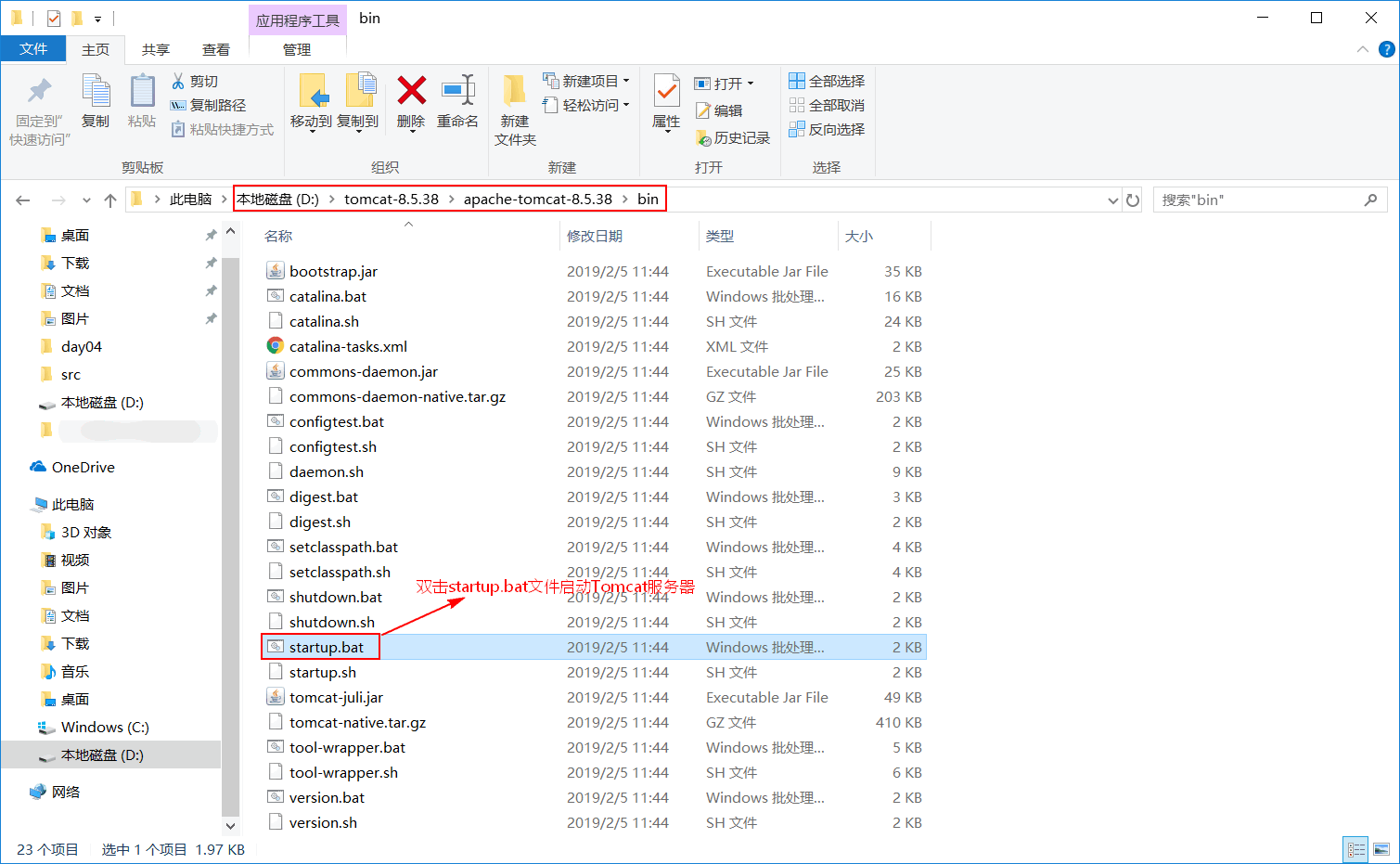Viewport: 1400px width, 864px height.
Task: Switch to details view icon in status bar
Action: tap(1356, 849)
